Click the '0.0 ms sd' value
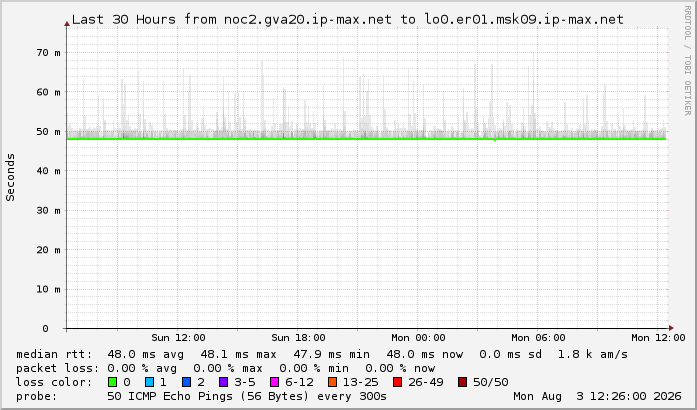 pos(510,354)
